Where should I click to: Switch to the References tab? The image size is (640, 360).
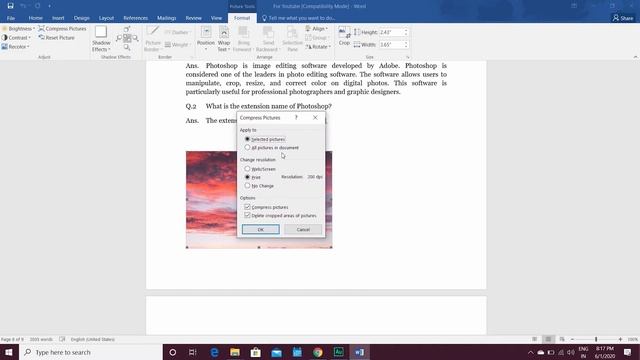tap(136, 18)
